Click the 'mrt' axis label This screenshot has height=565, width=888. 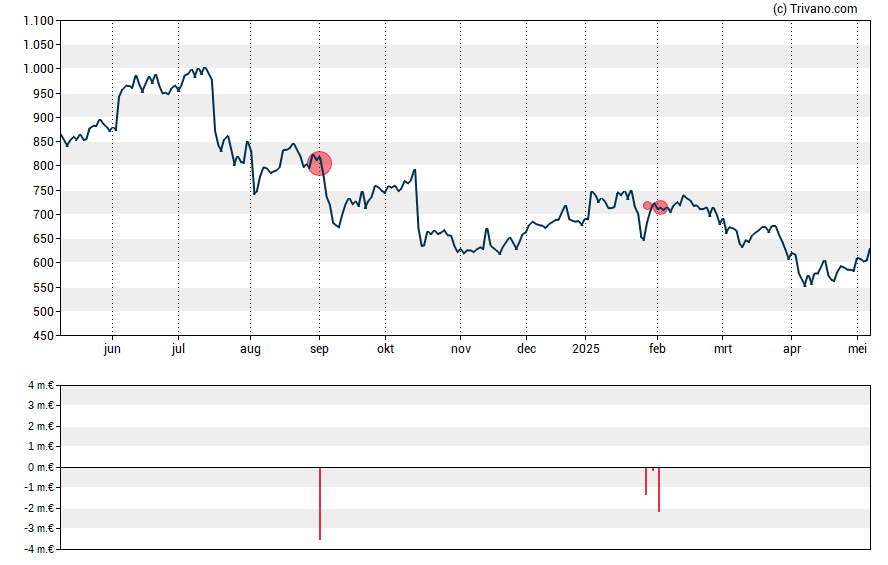(723, 349)
